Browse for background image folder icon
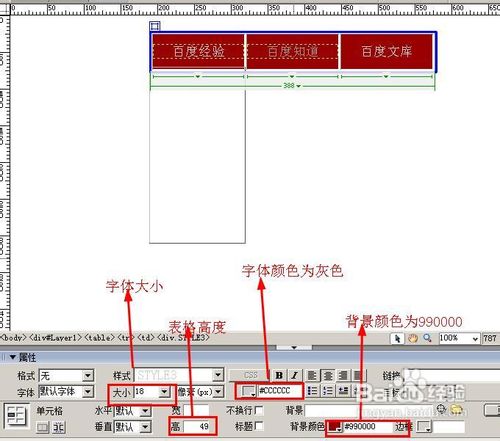500x441 pixels. [x=457, y=409]
